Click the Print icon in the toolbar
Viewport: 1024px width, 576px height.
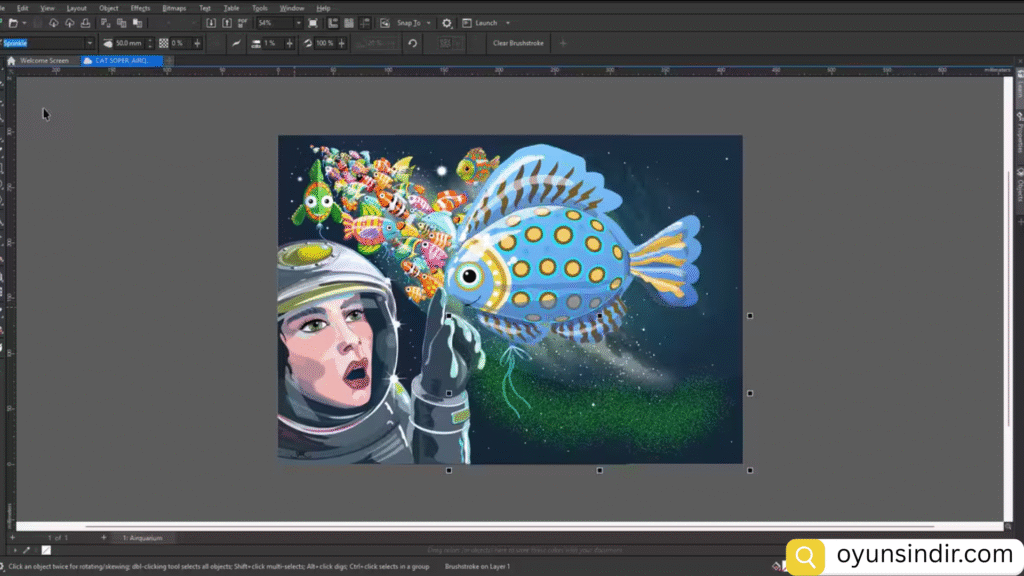(x=85, y=23)
